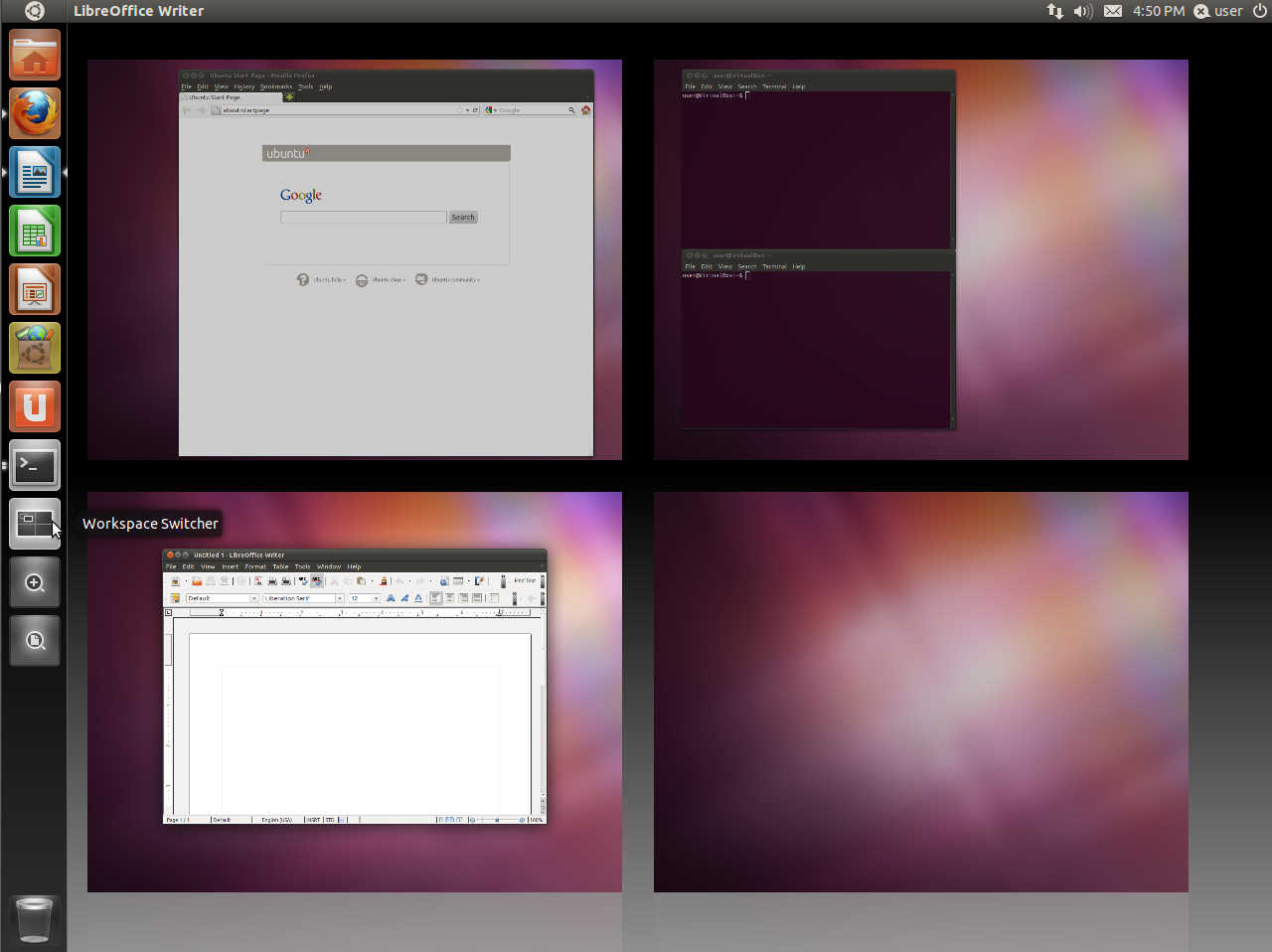Launch Firefox from the launcher
Viewport: 1272px width, 952px height.
click(x=35, y=113)
